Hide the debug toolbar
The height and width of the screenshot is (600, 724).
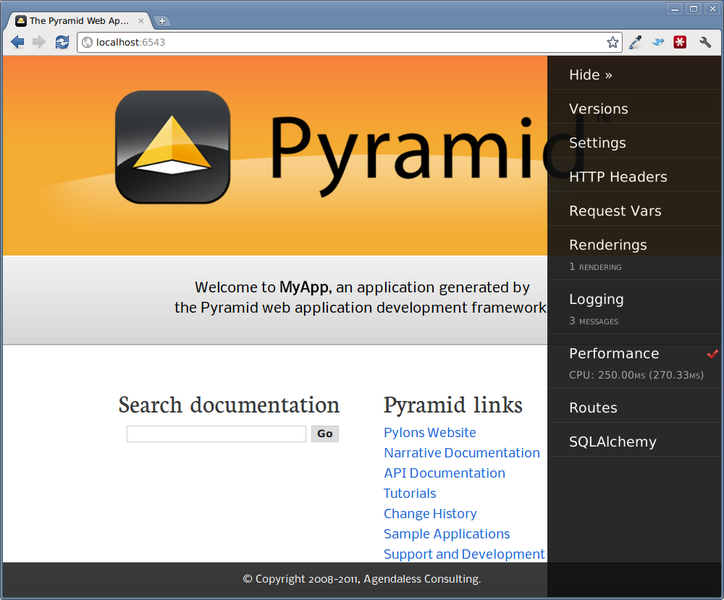point(590,75)
